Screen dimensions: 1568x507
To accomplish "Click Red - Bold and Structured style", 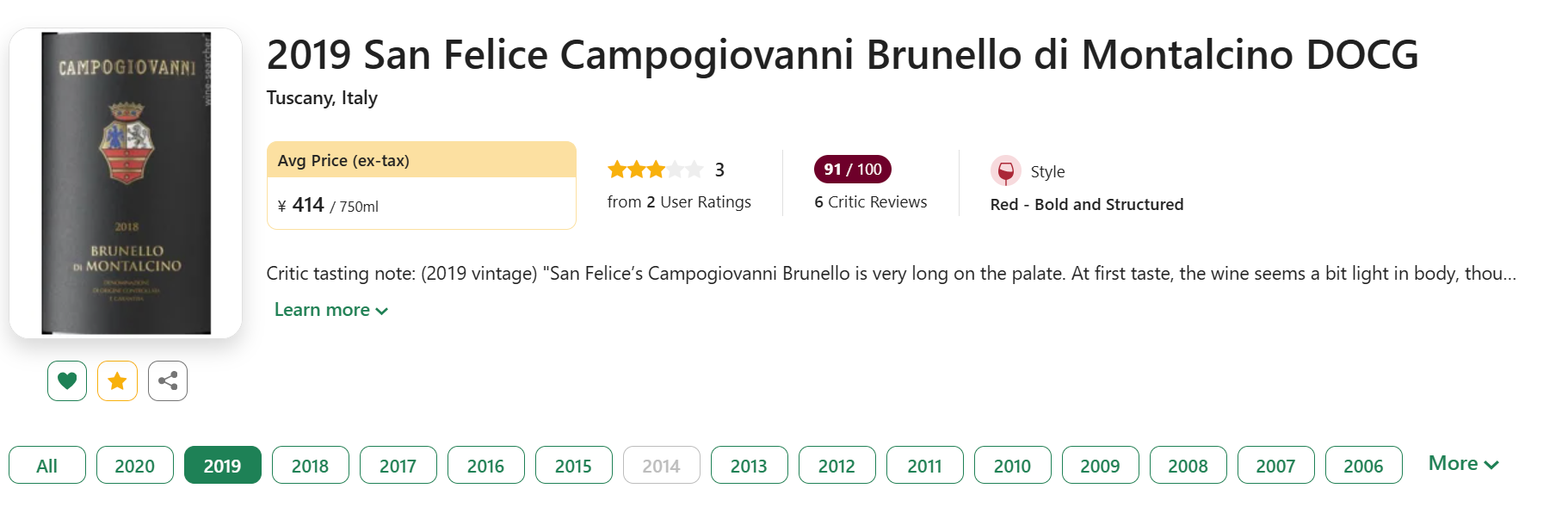I will [1087, 205].
